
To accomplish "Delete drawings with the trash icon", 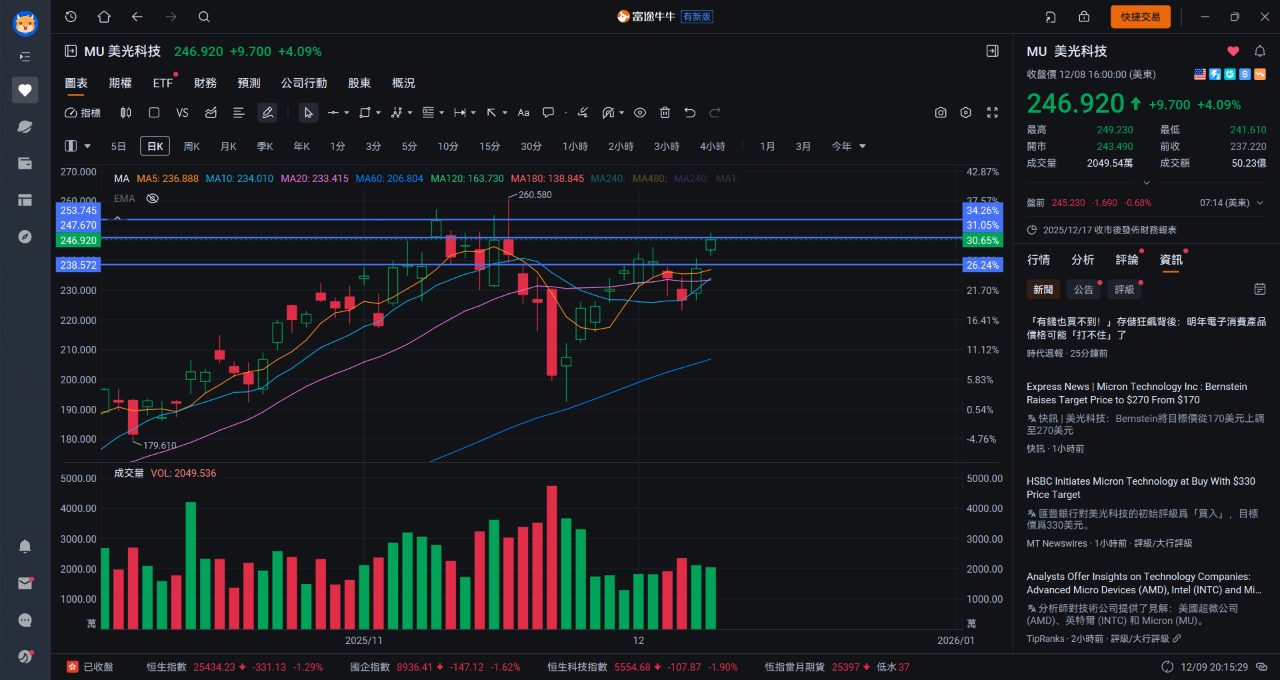I will coord(664,113).
